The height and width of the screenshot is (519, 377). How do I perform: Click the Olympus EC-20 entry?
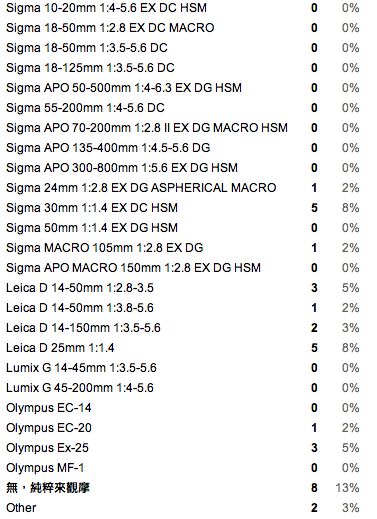click(x=49, y=428)
